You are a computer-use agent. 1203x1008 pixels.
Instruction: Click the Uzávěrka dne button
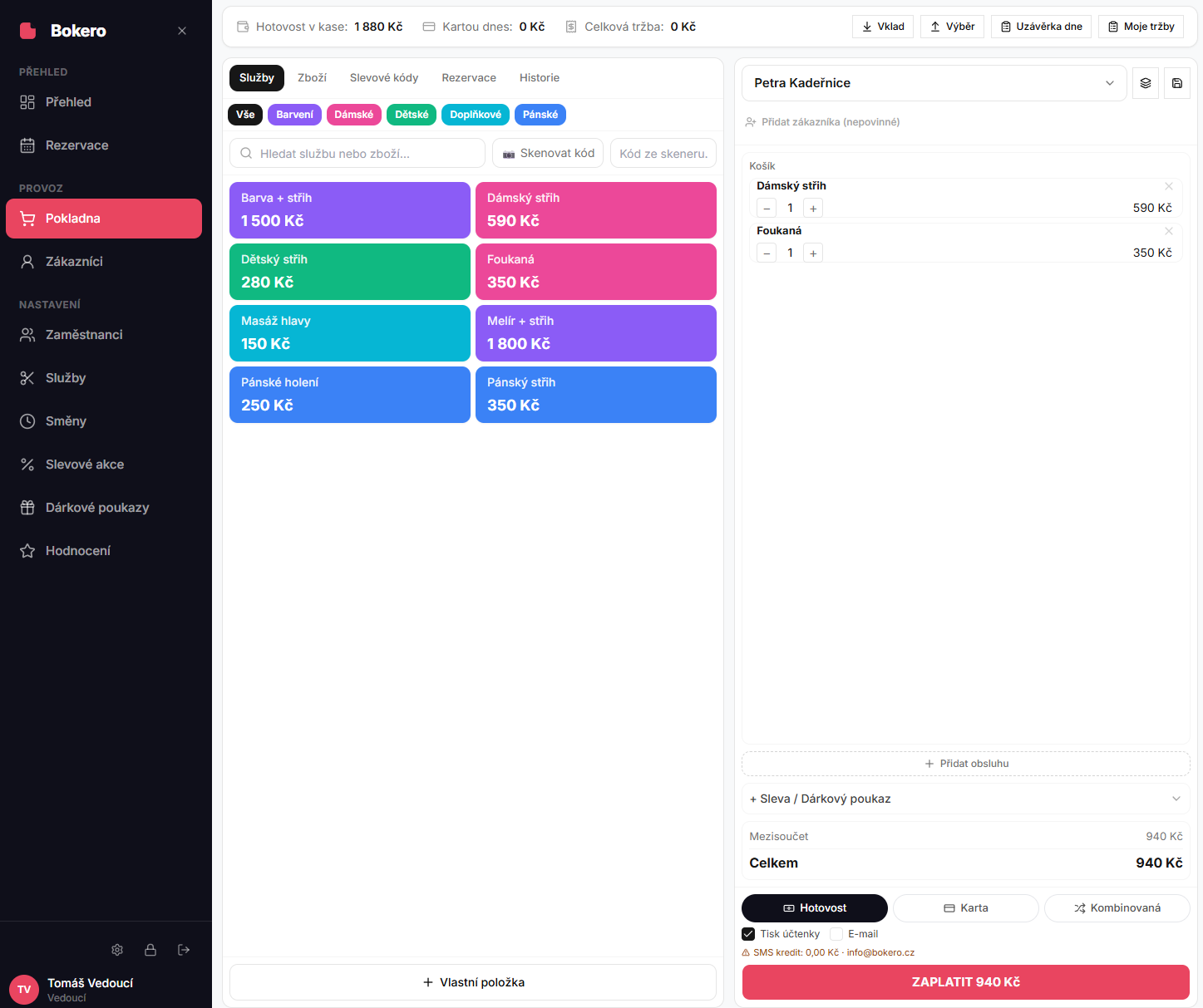point(1042,27)
